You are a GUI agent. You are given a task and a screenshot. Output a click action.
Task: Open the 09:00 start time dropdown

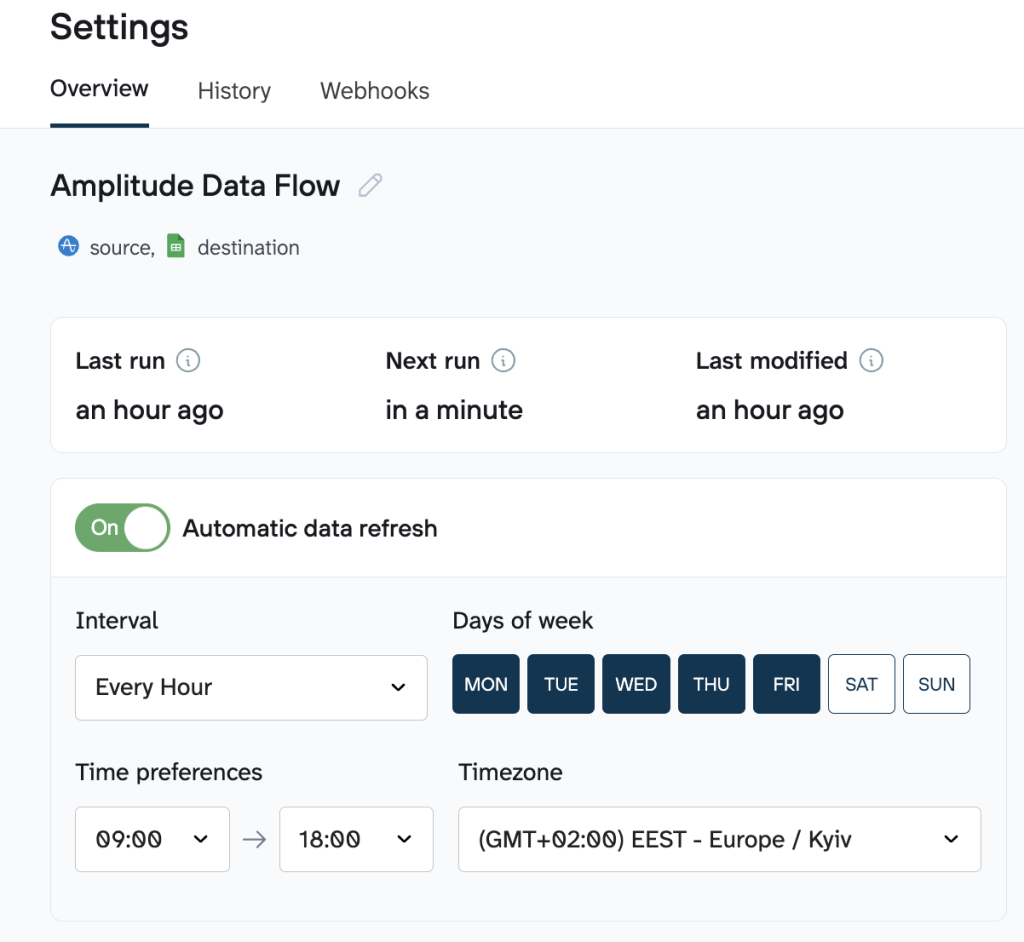click(x=152, y=839)
